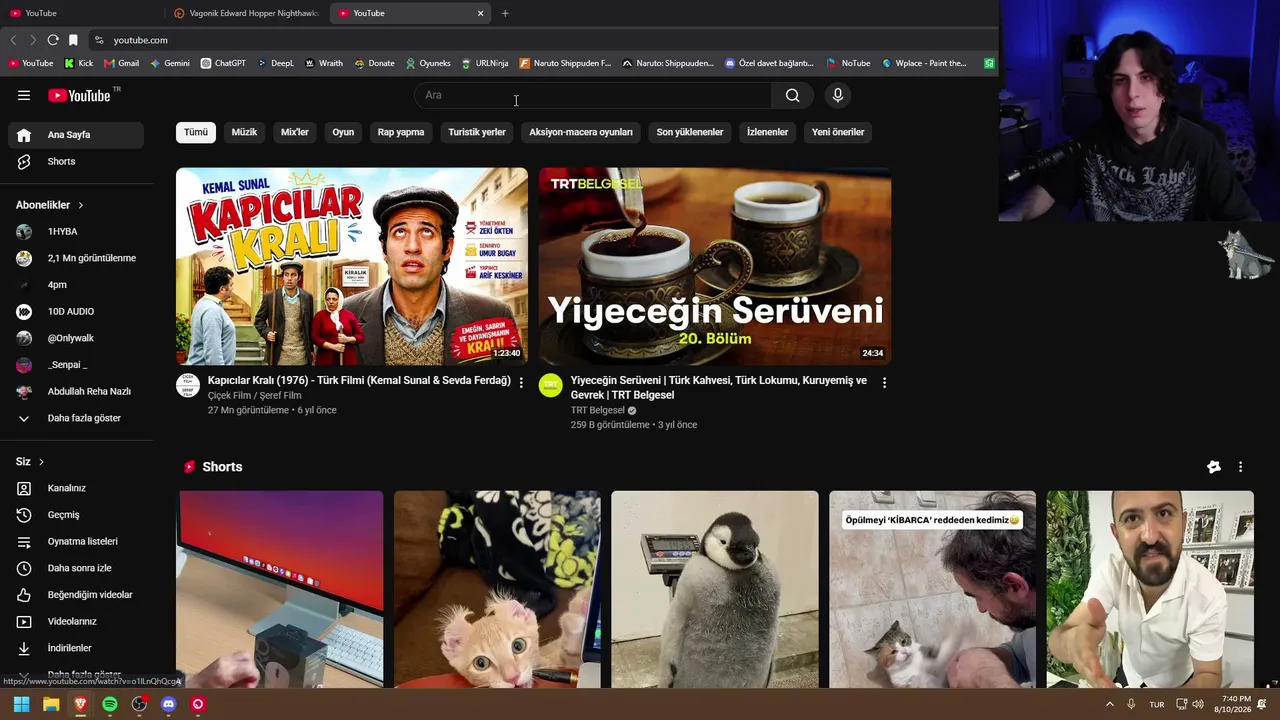The height and width of the screenshot is (720, 1280).
Task: Open a new browser tab with plus
Action: click(505, 13)
